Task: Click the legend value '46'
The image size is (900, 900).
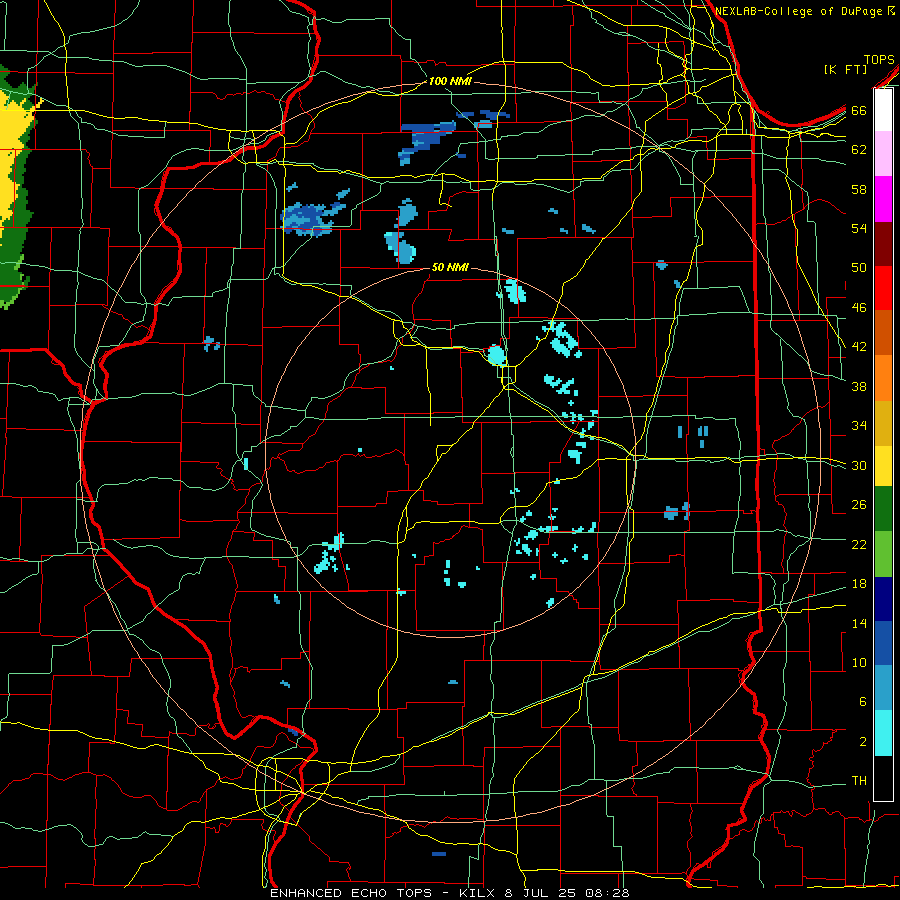Action: point(859,308)
